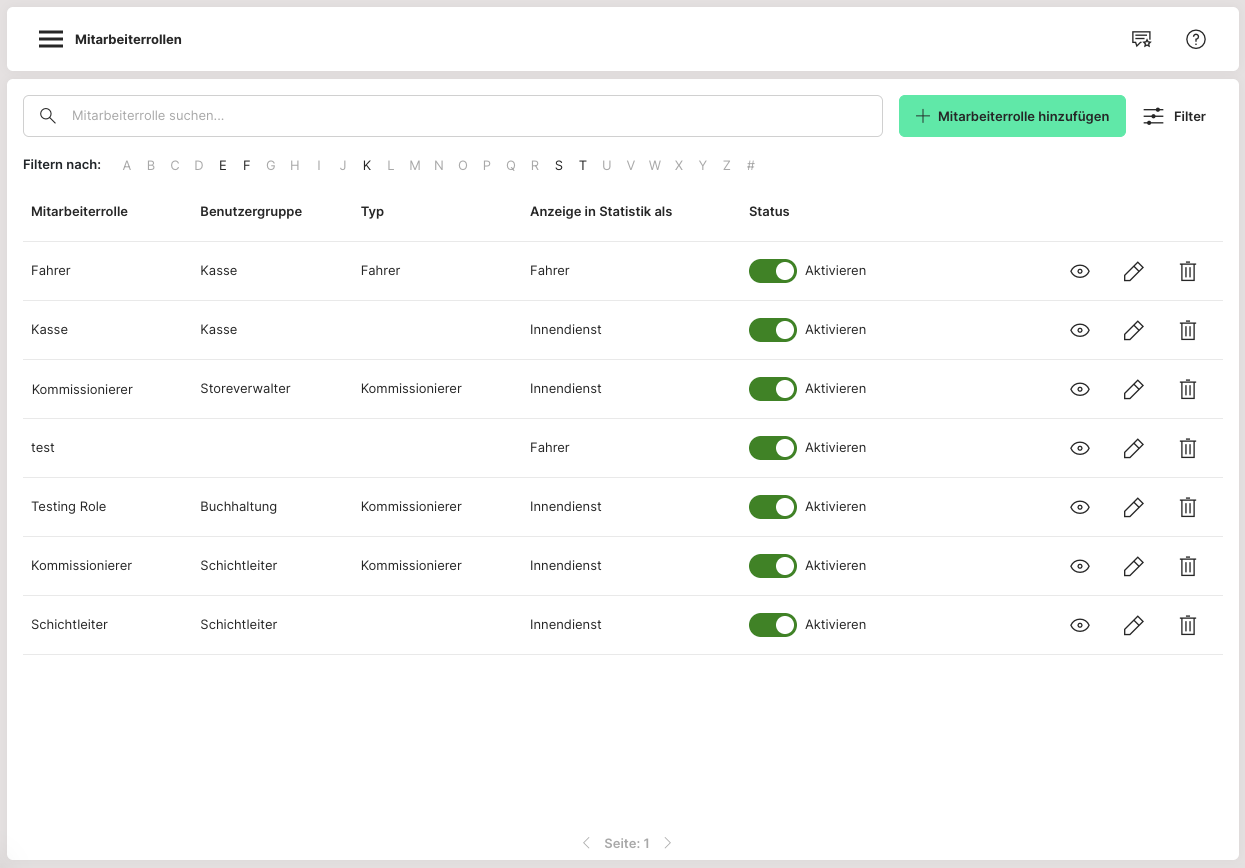Click Mitarbeiterrolle hinzufügen button

pos(1012,116)
